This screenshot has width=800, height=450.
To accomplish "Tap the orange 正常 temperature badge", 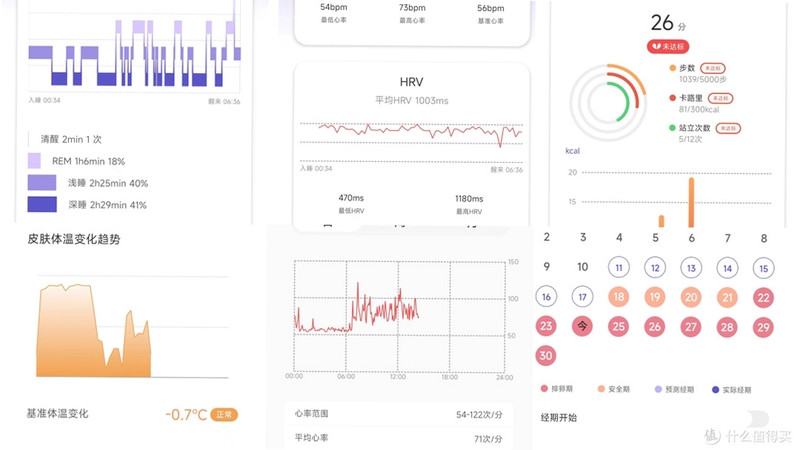I will [x=224, y=415].
